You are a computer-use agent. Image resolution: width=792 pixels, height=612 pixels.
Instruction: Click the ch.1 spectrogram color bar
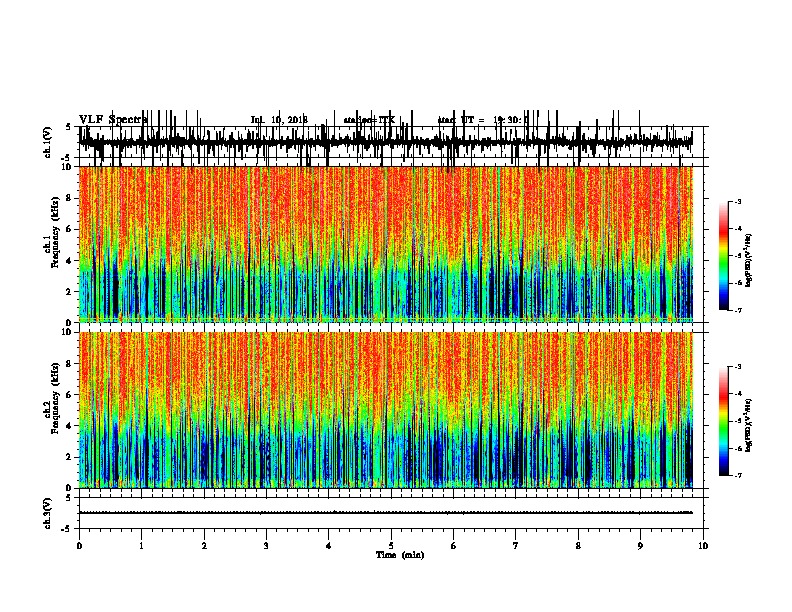tap(724, 256)
